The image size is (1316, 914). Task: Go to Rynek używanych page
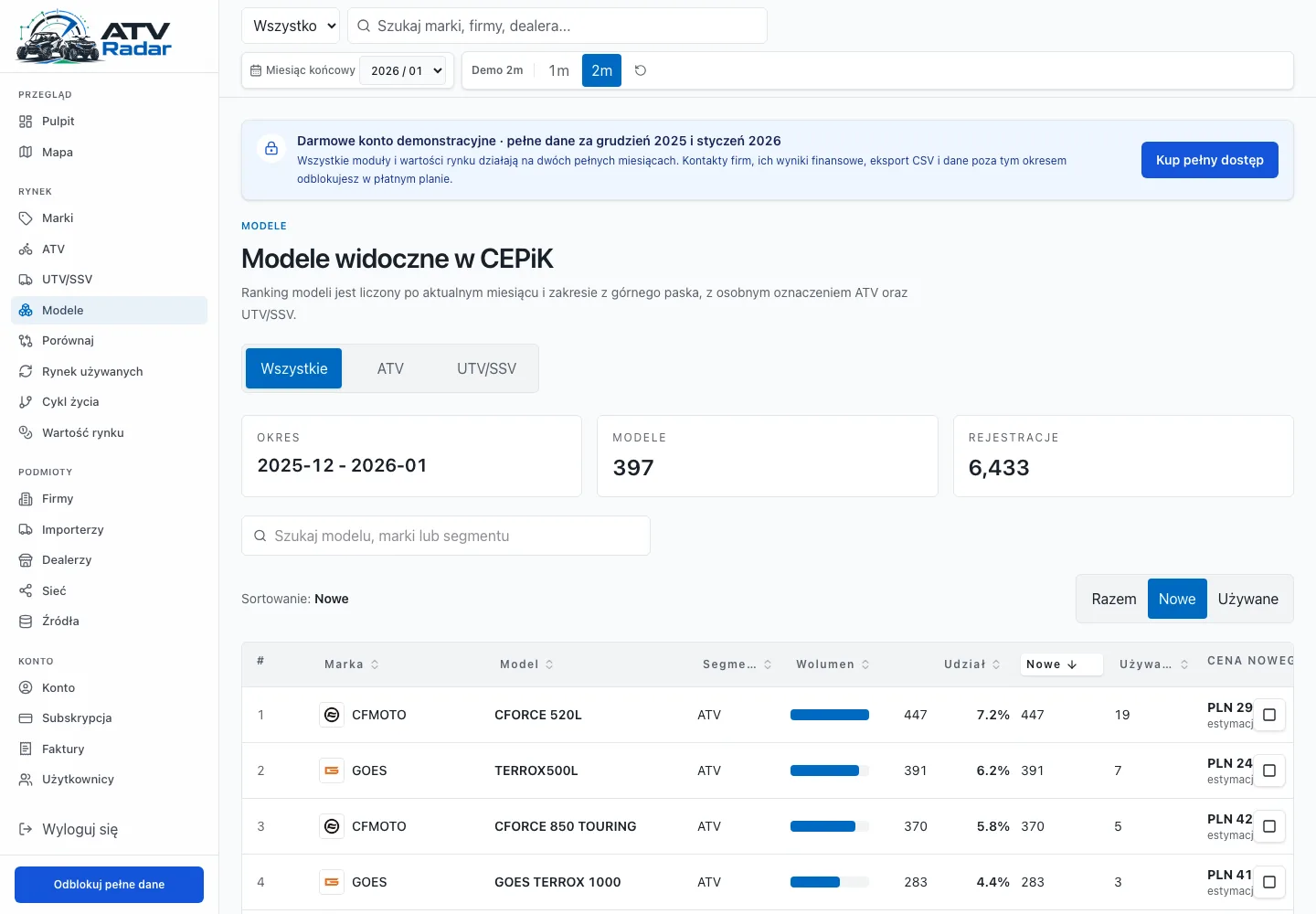tap(110, 371)
